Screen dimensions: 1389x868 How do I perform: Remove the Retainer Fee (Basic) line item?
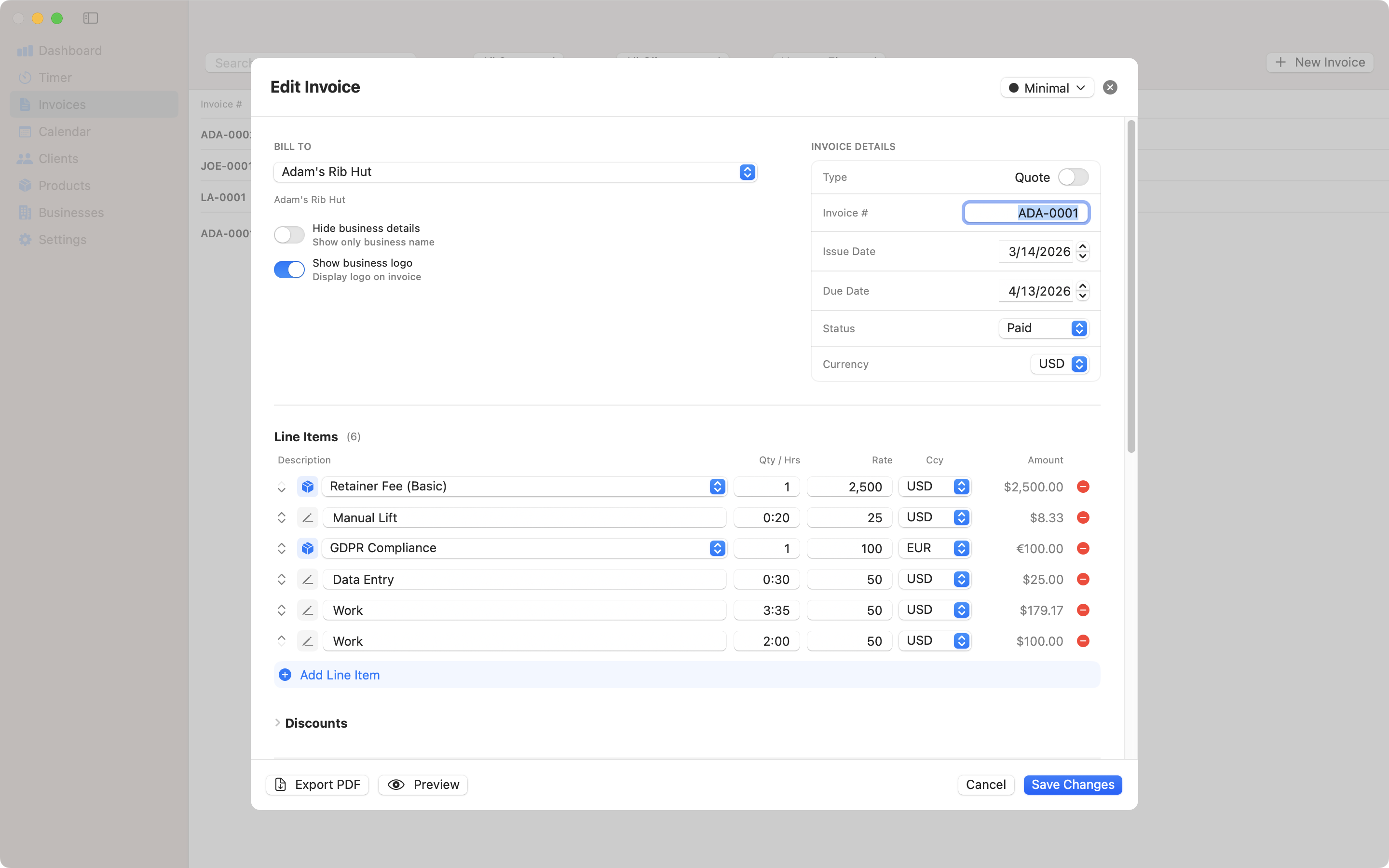point(1083,487)
